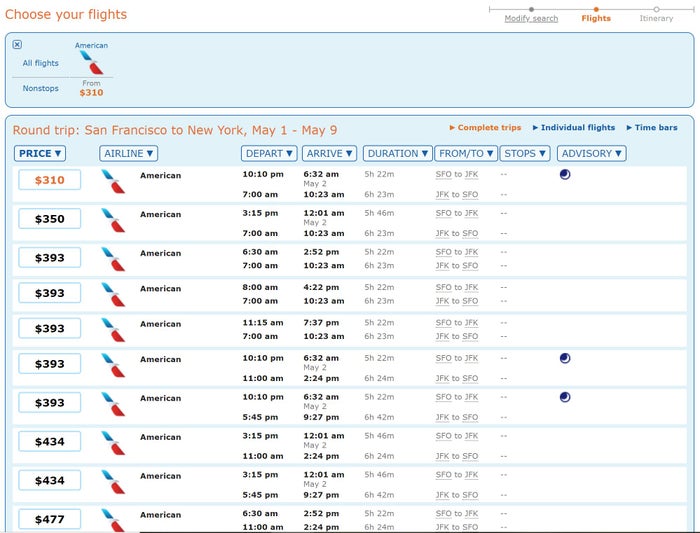Click the moon advisory icon on 11:00 am return
700x533 pixels.
565,358
